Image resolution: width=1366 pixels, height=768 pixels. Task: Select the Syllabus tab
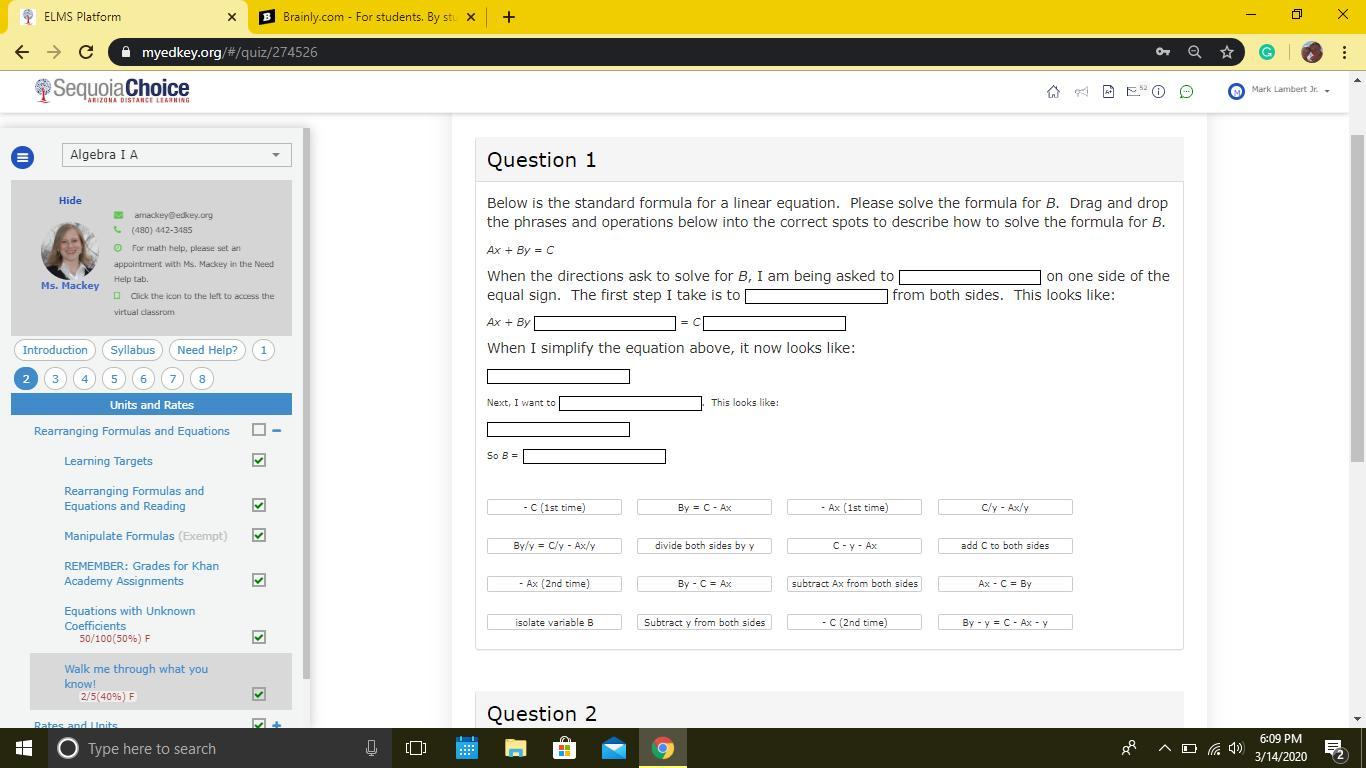tap(132, 350)
